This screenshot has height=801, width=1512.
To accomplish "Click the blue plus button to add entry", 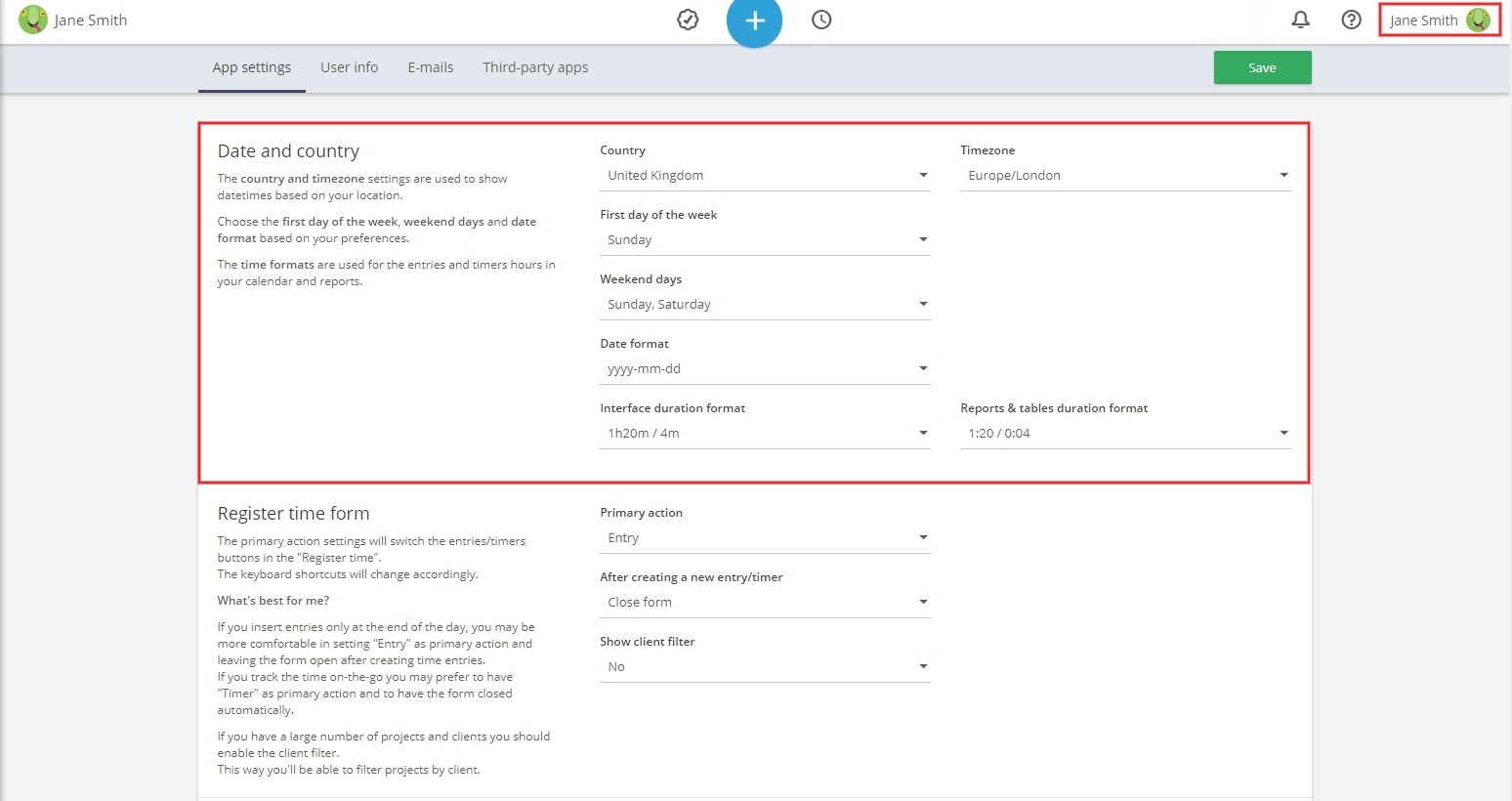I will coord(754,20).
